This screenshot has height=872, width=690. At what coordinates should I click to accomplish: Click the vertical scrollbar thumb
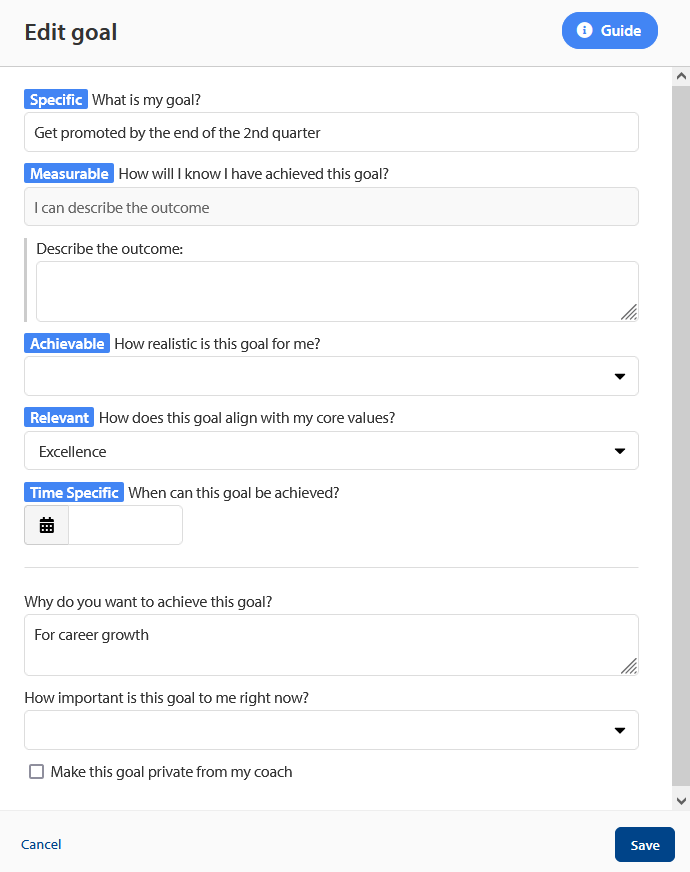click(681, 435)
